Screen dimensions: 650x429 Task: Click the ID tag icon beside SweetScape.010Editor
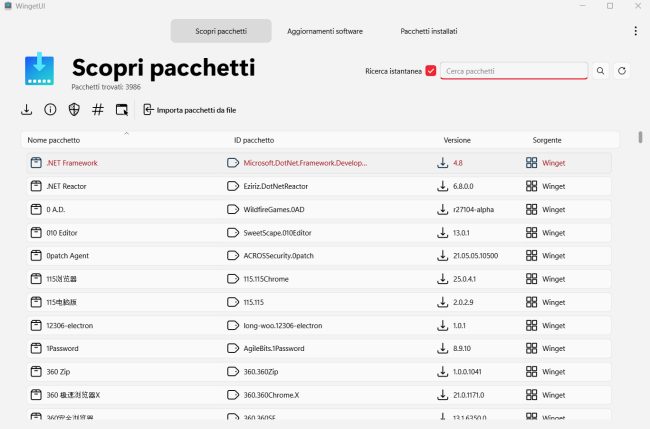point(233,233)
